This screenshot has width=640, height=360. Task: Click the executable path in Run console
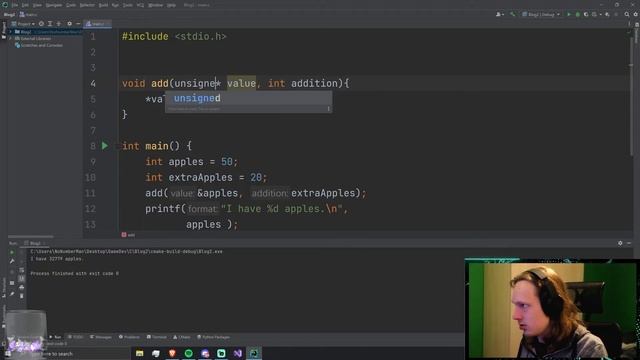tap(127, 251)
